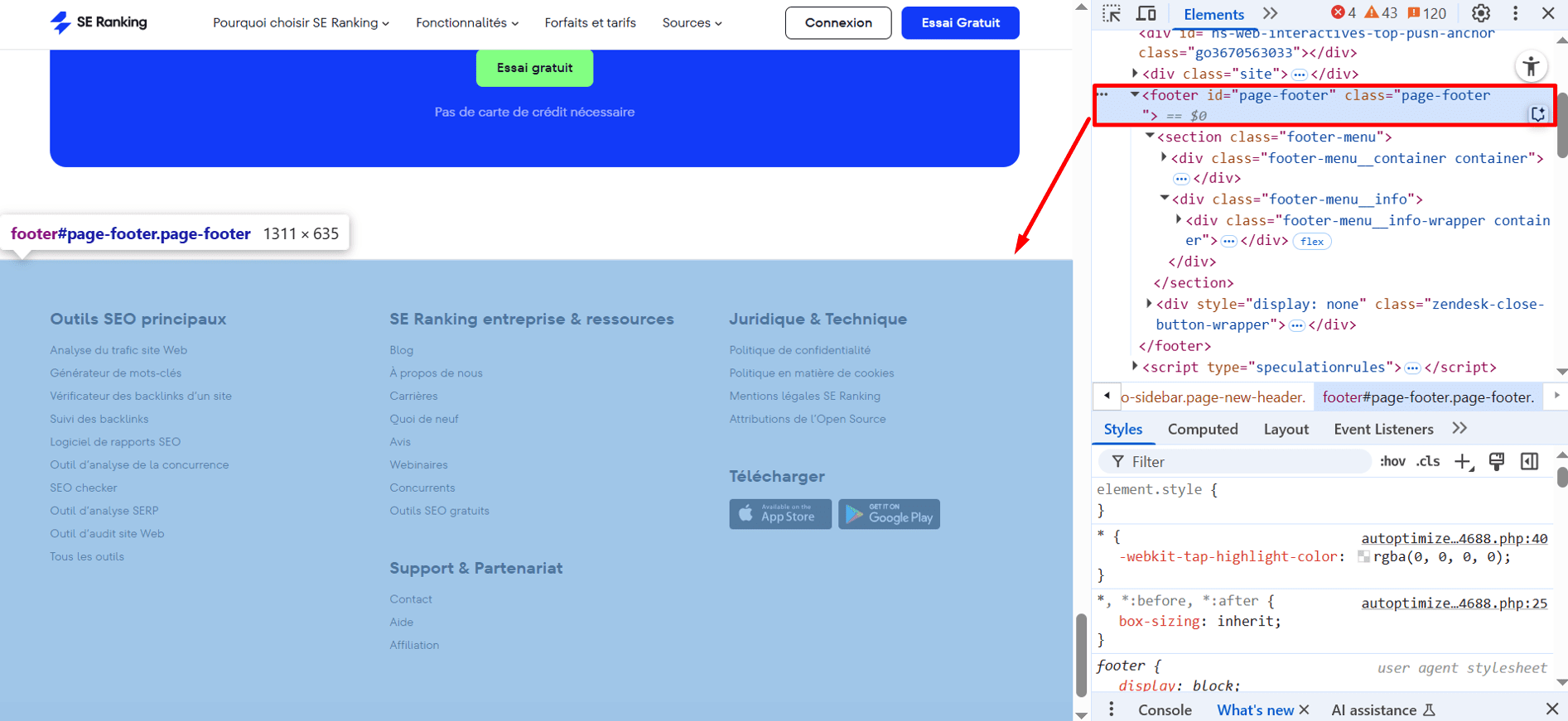1568x721 pixels.
Task: Click the App Store download badge
Action: click(780, 514)
